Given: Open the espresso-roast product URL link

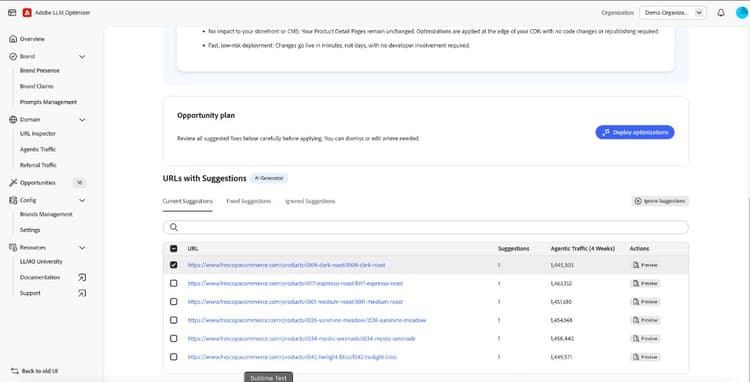Looking at the screenshot, I should pyautogui.click(x=295, y=284).
